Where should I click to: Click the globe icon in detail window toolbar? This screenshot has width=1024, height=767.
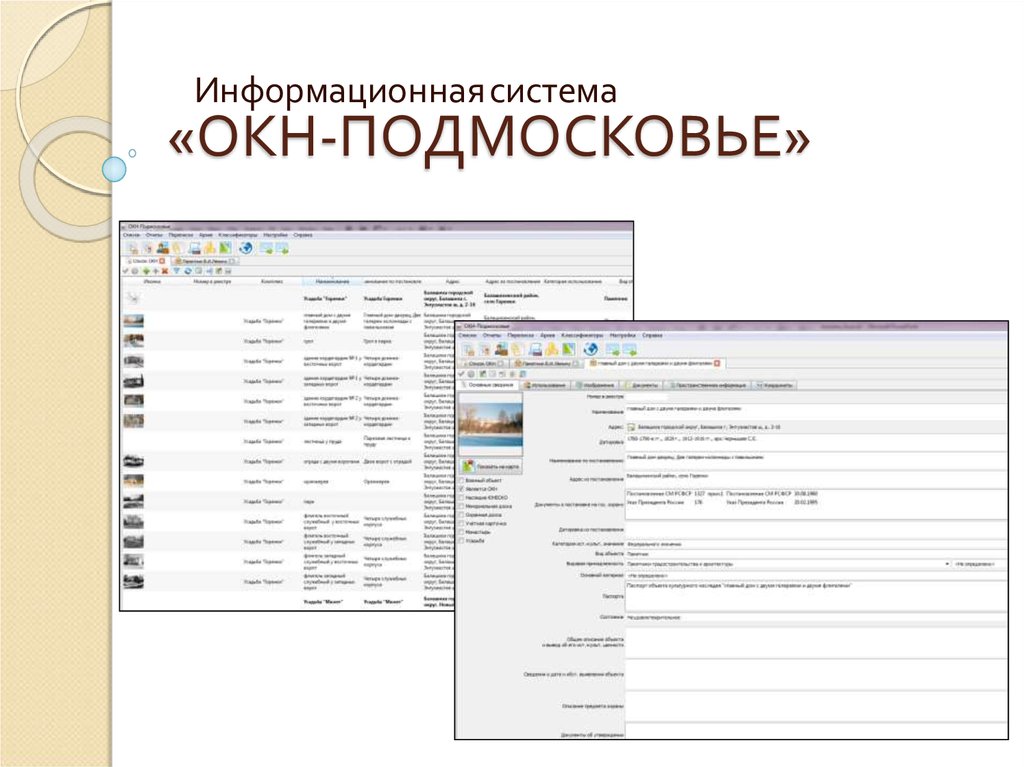coord(591,349)
